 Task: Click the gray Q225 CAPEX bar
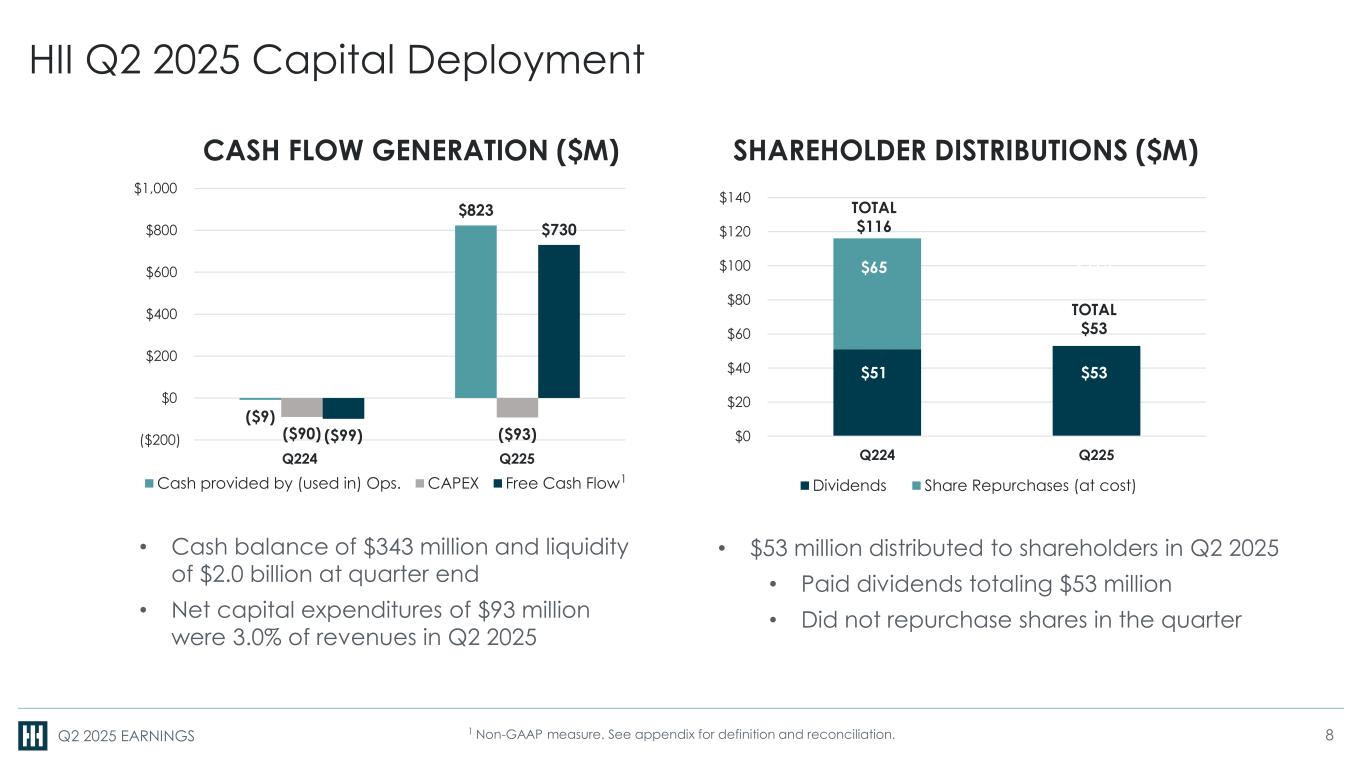click(x=517, y=407)
